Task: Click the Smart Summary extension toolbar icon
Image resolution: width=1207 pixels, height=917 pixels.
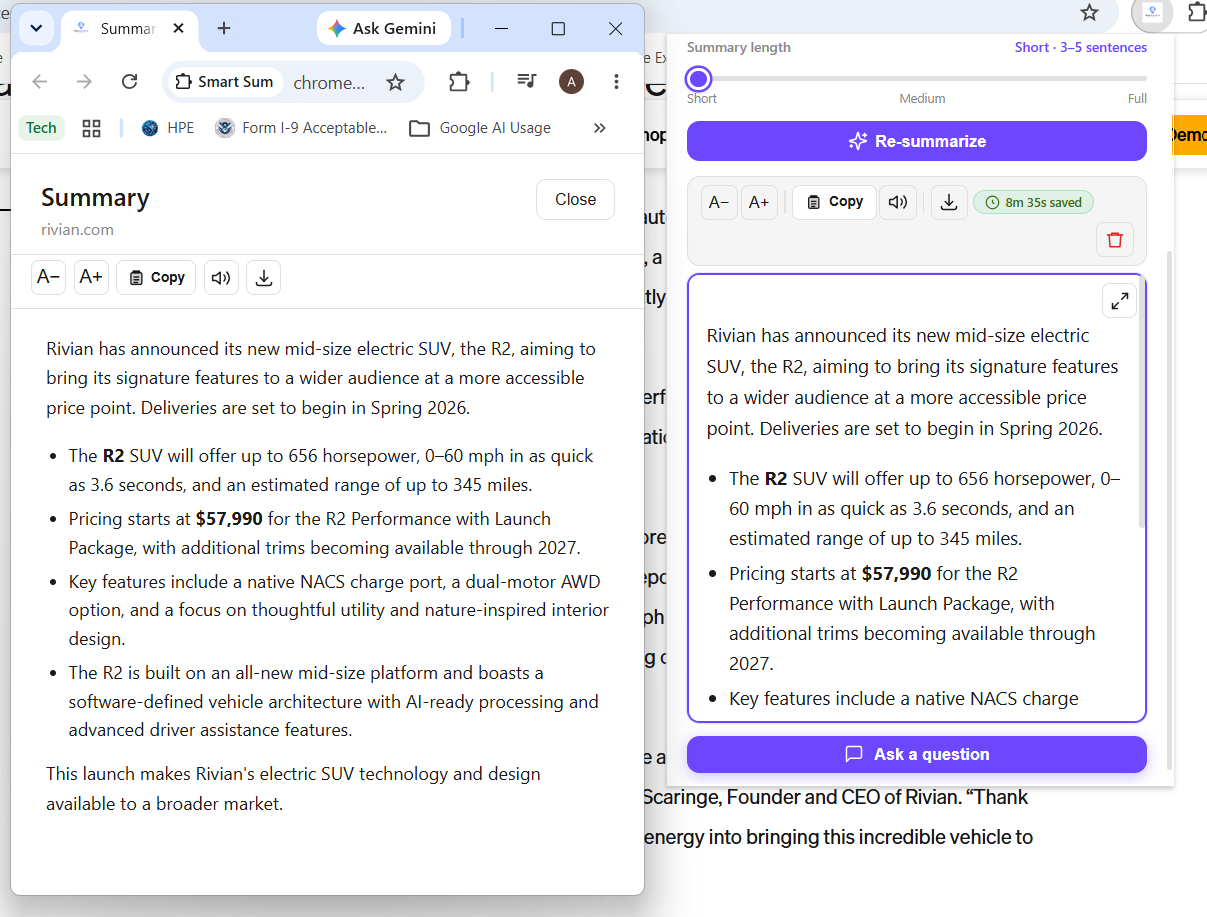Action: point(1152,12)
